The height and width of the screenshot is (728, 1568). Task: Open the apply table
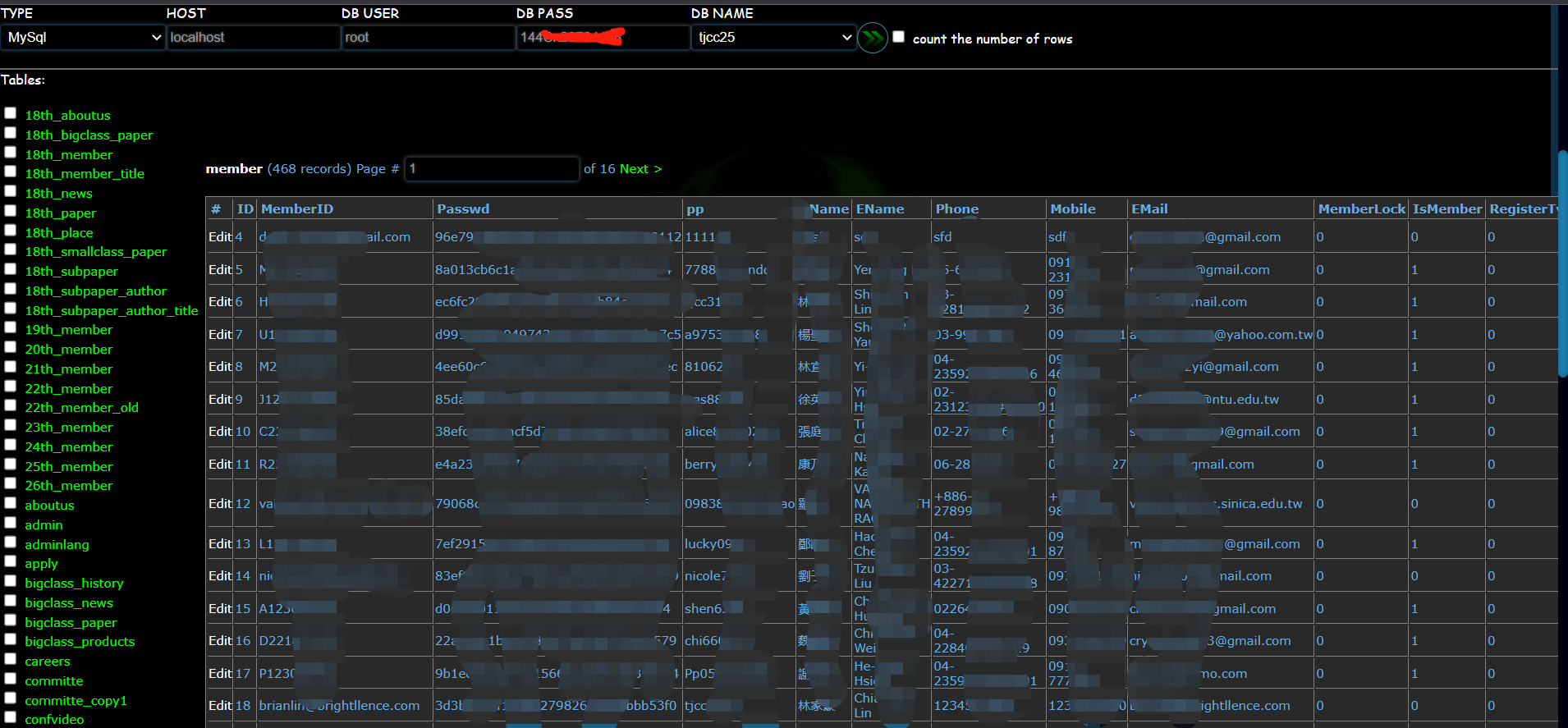click(x=41, y=563)
